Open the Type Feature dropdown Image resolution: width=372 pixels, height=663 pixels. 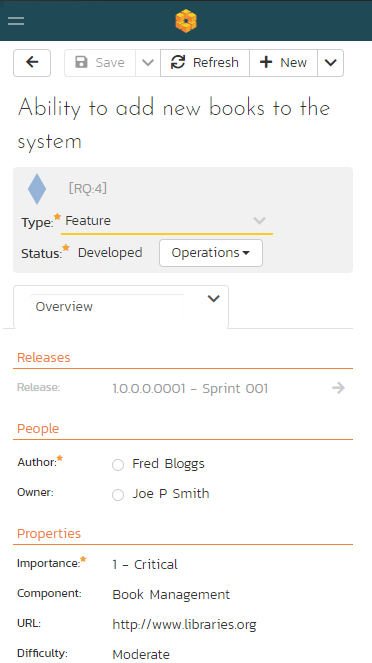click(x=167, y=221)
